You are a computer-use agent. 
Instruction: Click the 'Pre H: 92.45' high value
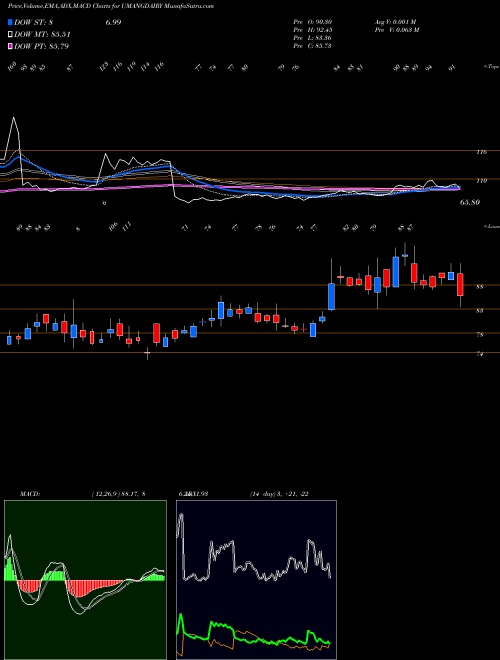(x=313, y=30)
